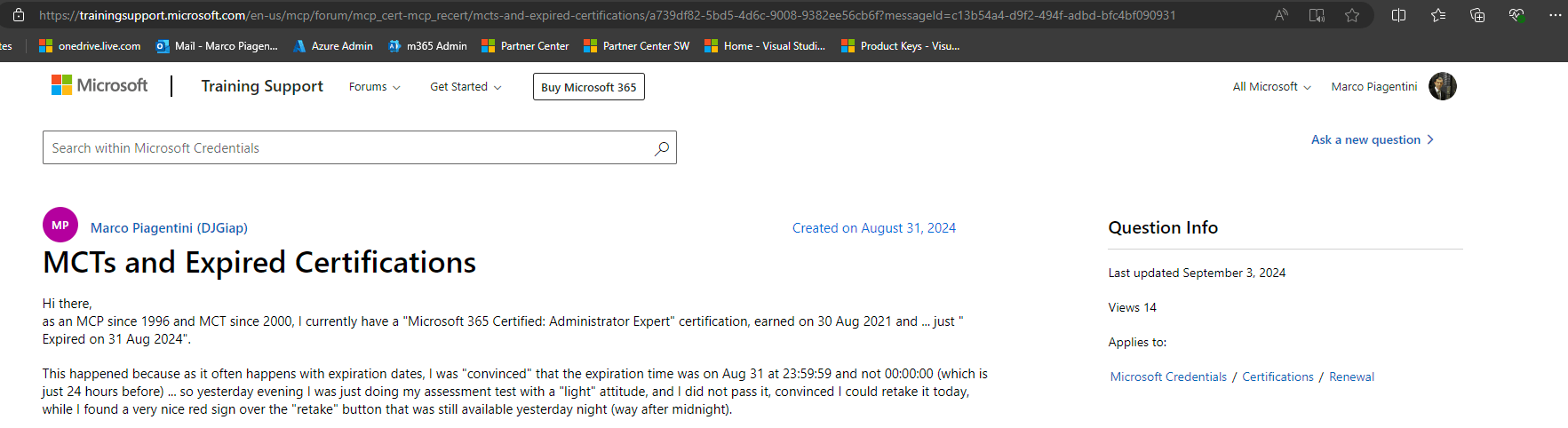Open the Training Support home link

[x=262, y=86]
